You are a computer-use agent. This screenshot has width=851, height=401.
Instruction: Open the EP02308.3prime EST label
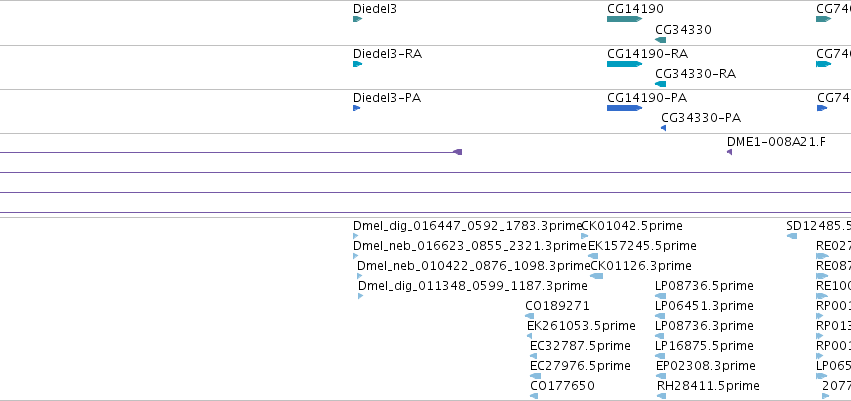706,366
